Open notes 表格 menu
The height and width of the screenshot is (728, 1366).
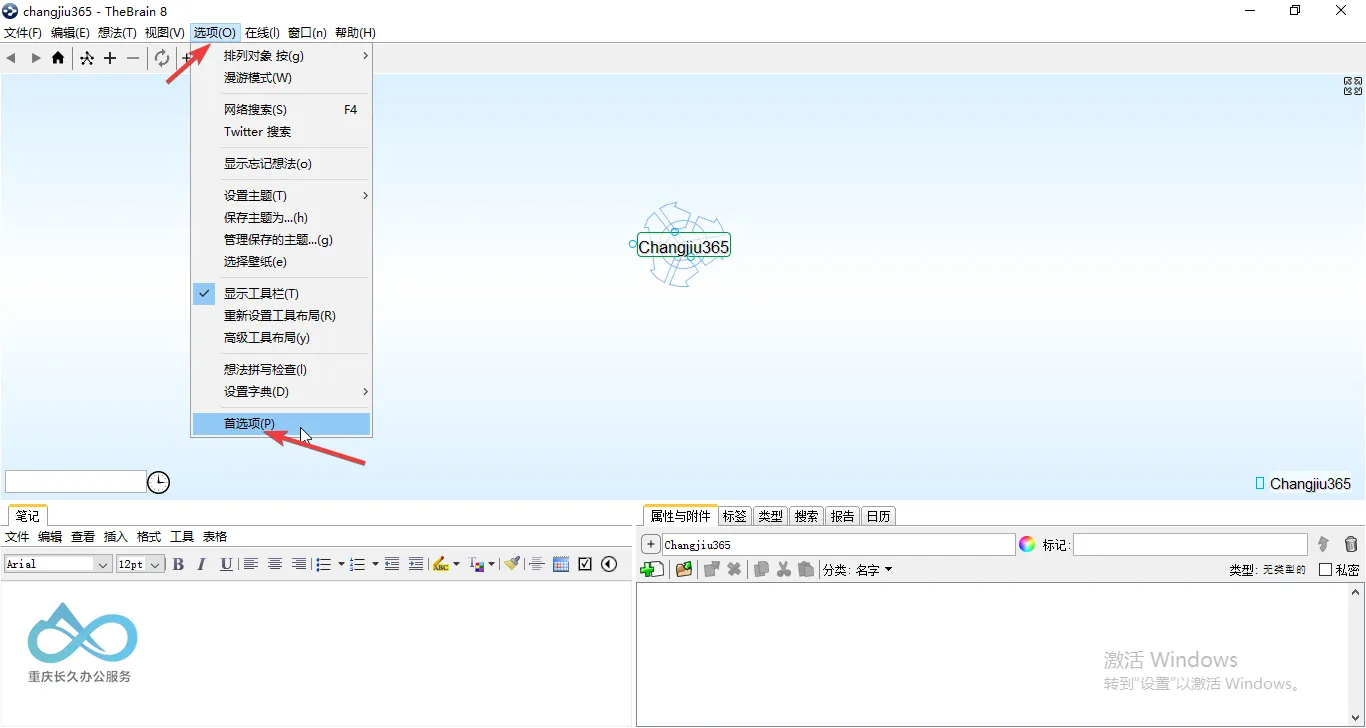[x=215, y=537]
